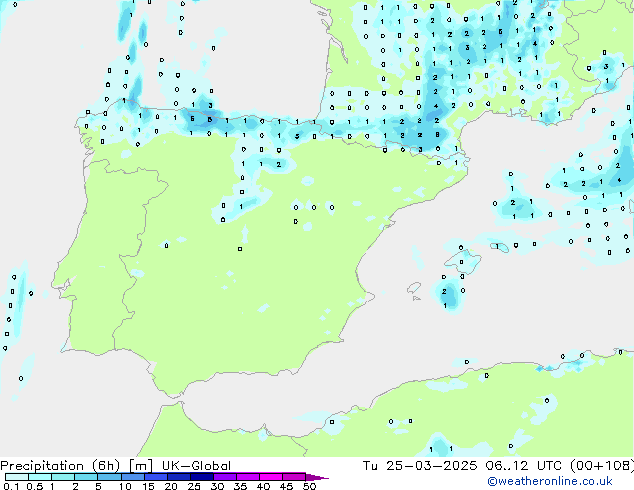Click the '(00+108)' forecast offset text
This screenshot has height=490, width=634.
click(x=602, y=466)
